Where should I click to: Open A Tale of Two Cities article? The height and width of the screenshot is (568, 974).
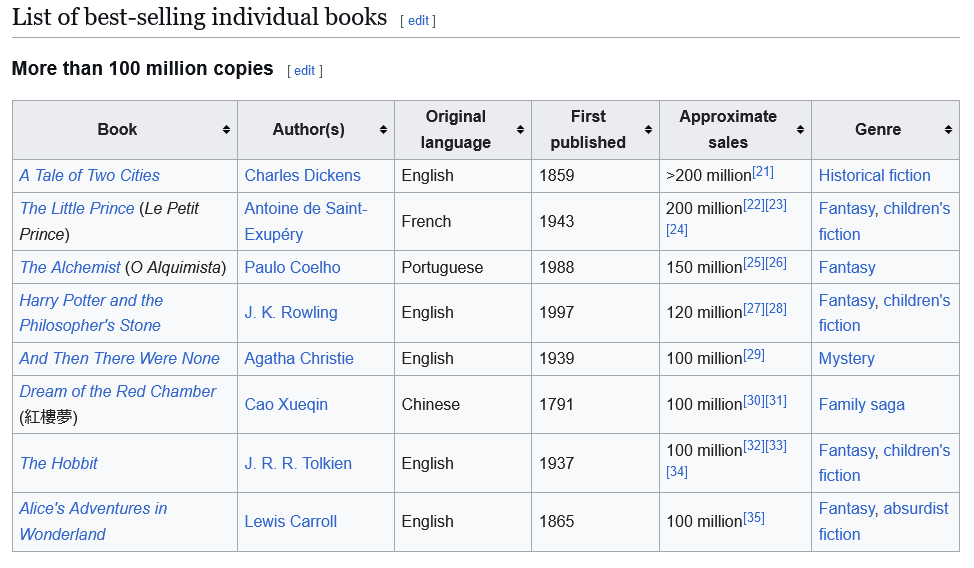pos(90,175)
